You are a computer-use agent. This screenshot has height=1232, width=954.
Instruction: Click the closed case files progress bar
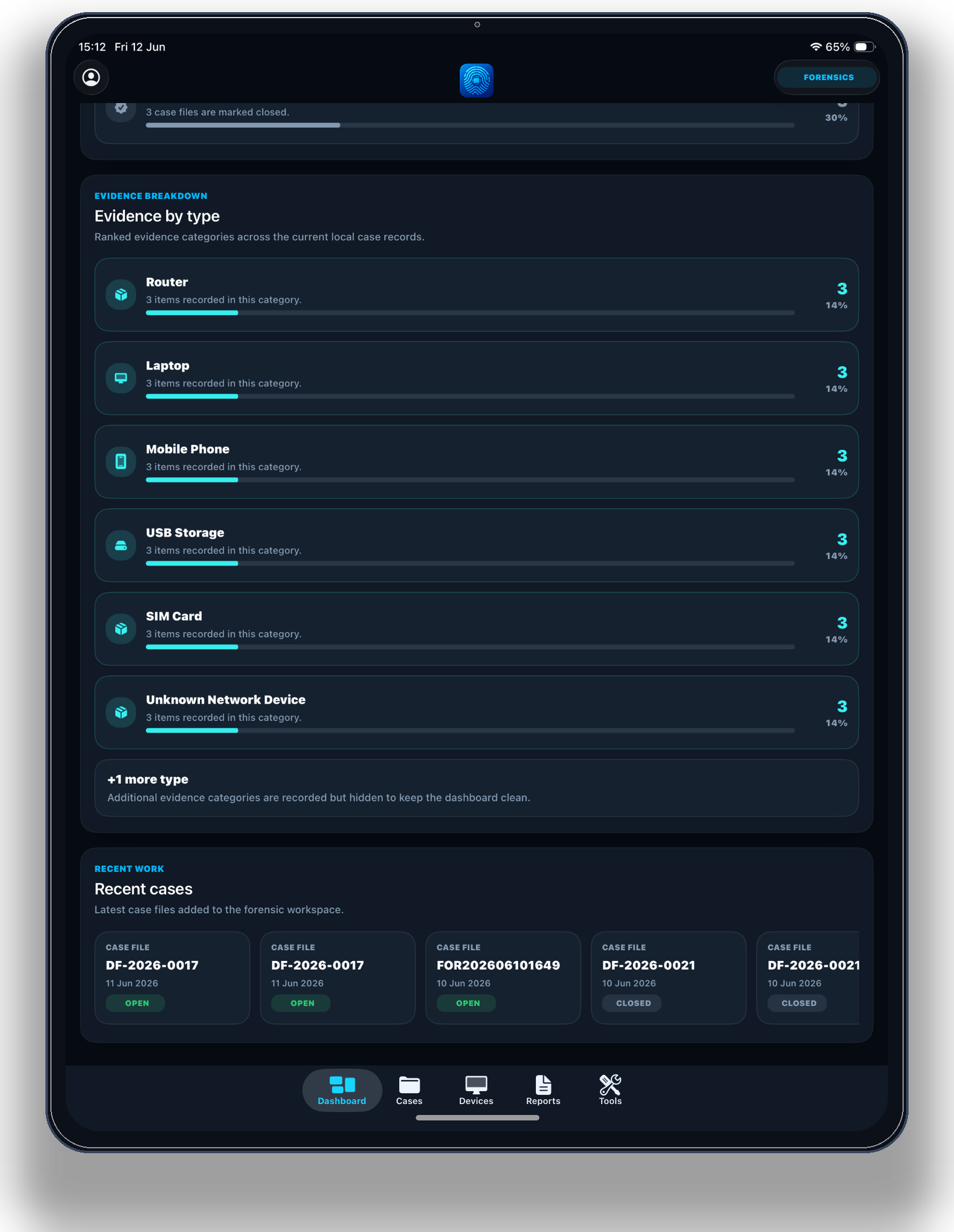click(x=470, y=126)
